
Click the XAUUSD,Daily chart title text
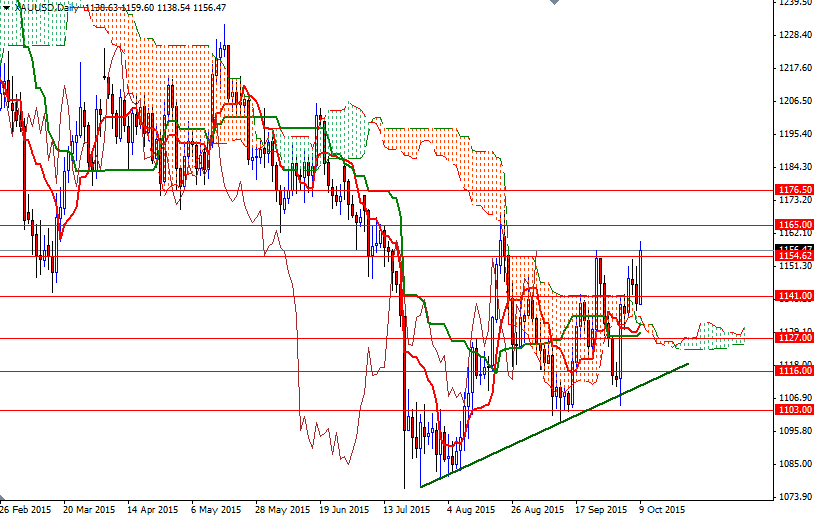46,6
